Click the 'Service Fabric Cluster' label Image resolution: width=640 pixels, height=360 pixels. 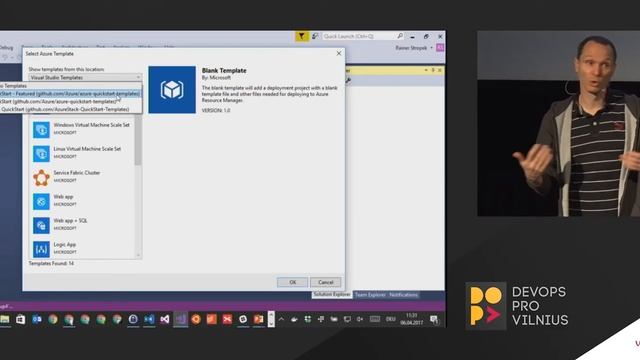point(76,173)
